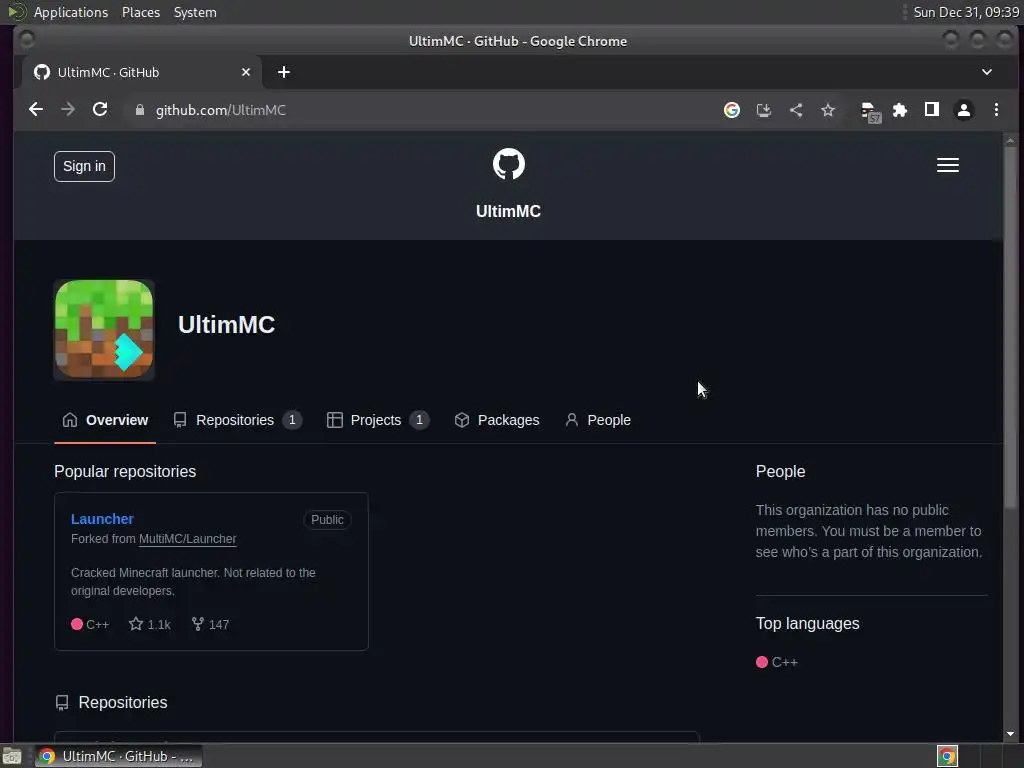
Task: Open the Repositories tab
Action: (x=237, y=420)
